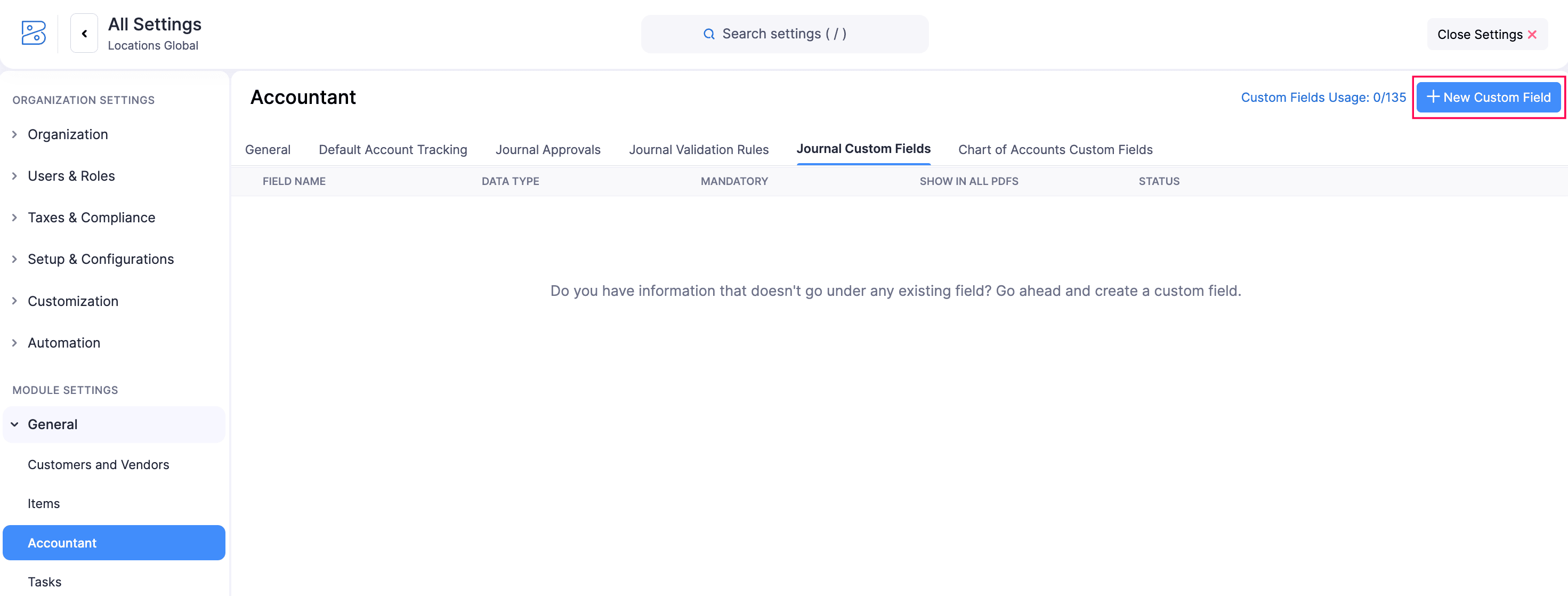Click the Zoho Books logo icon

[34, 33]
